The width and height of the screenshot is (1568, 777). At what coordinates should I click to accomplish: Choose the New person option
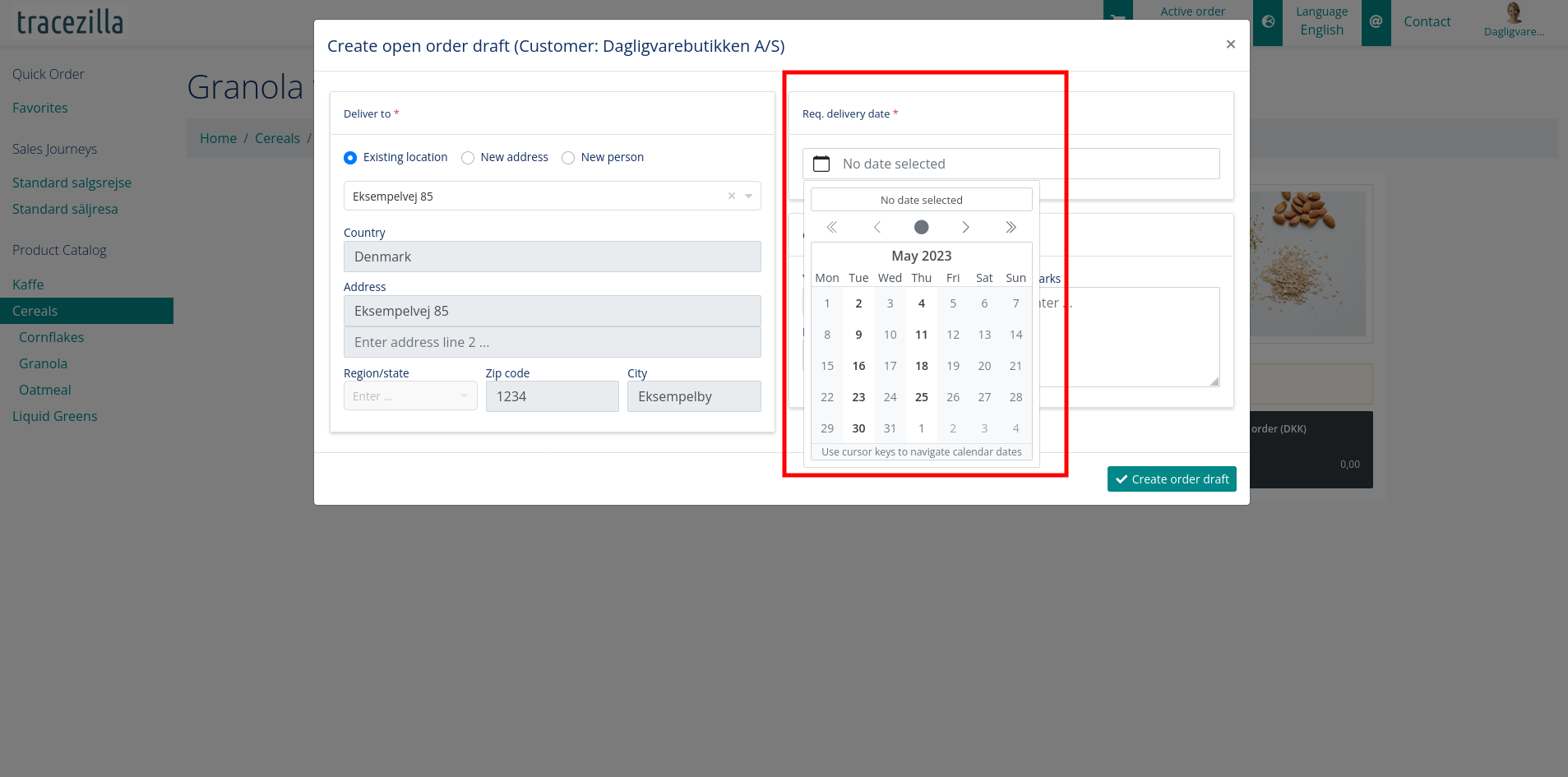(568, 157)
